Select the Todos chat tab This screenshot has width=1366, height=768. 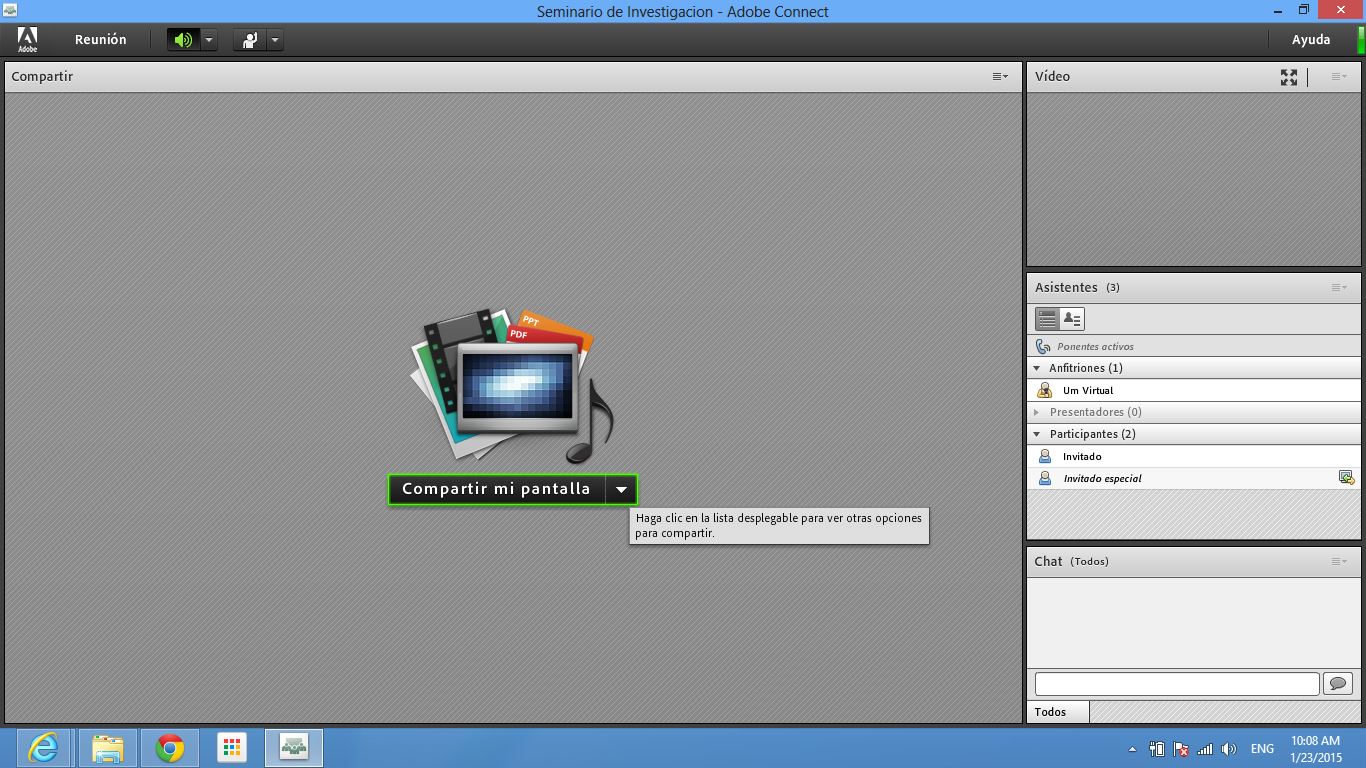coord(1057,712)
